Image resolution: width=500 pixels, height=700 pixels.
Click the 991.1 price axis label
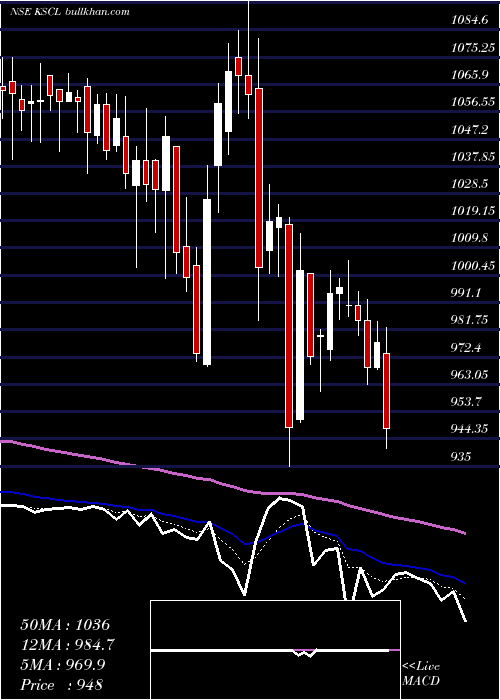point(466,293)
